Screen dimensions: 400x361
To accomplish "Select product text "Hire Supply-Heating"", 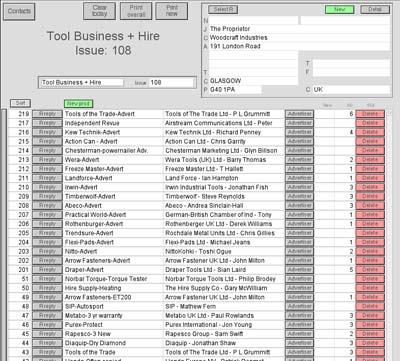I will 93,288.
